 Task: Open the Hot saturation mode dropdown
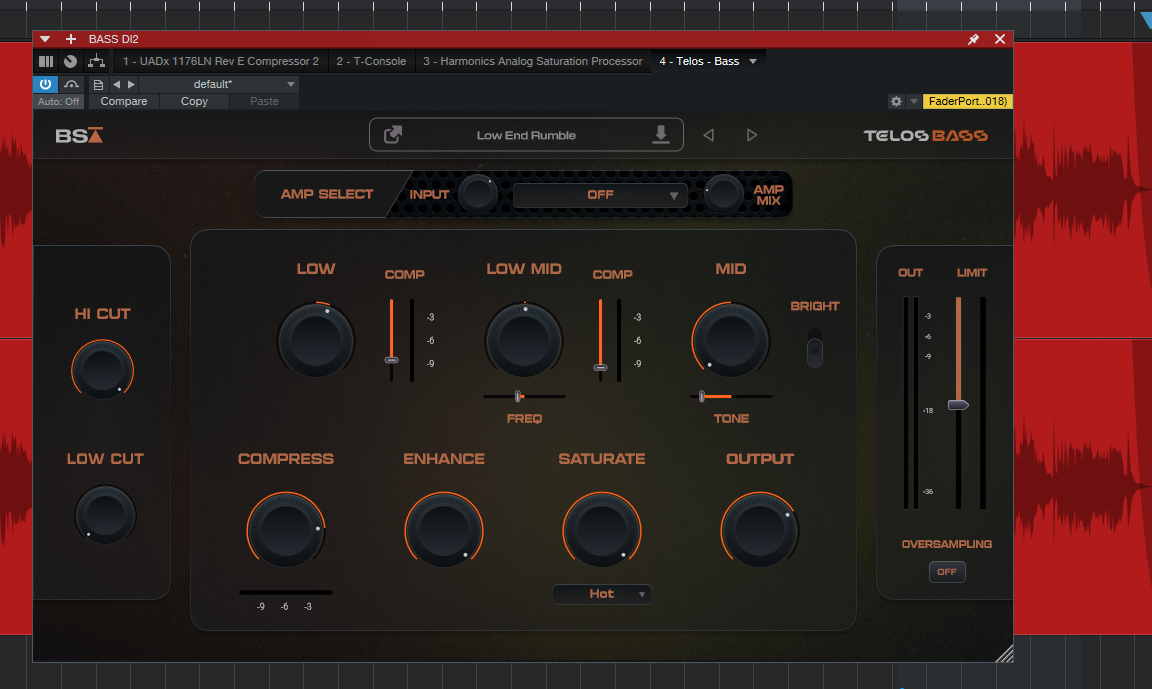coord(602,594)
